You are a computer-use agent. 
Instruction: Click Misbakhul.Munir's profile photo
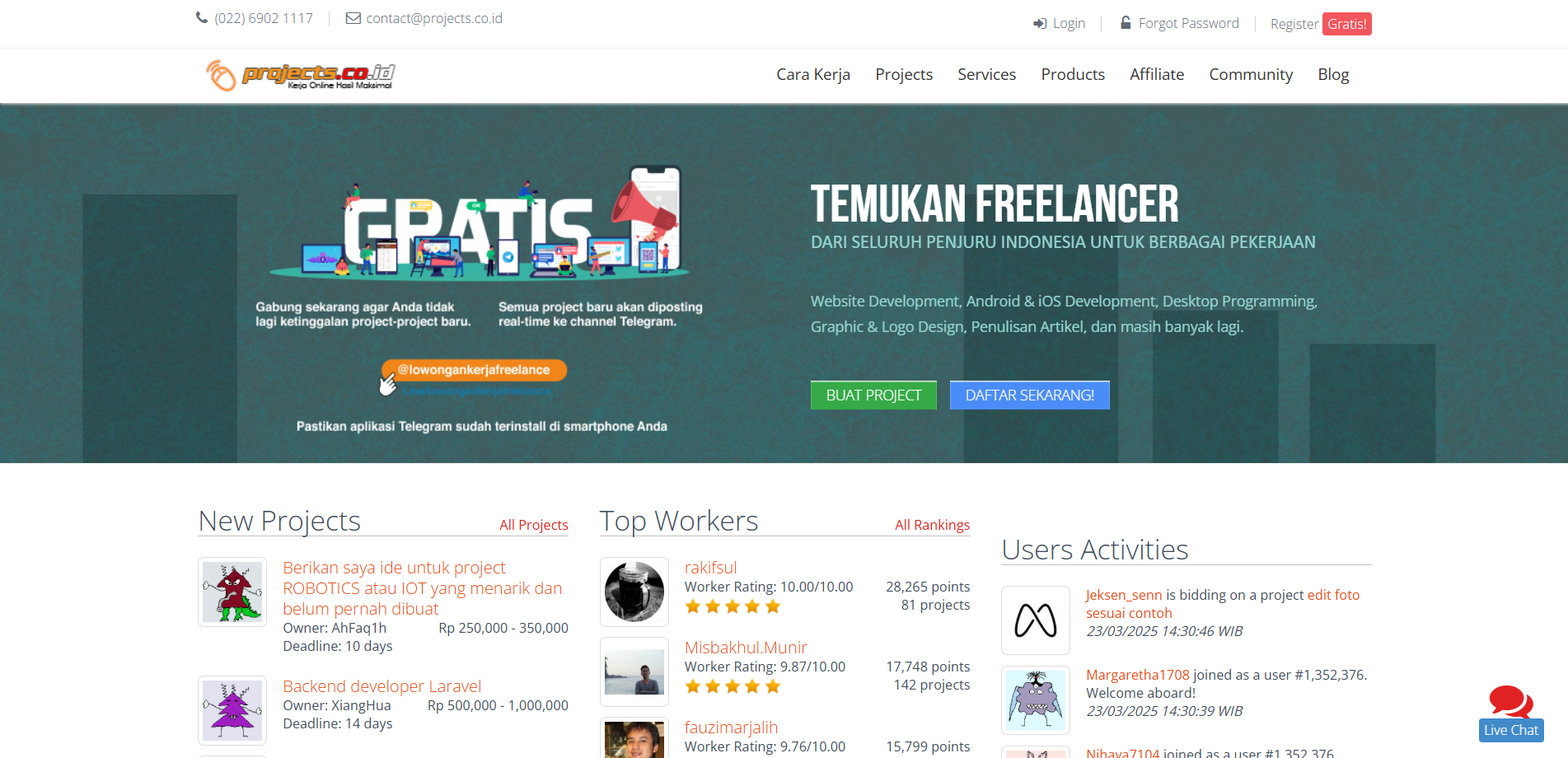point(634,671)
